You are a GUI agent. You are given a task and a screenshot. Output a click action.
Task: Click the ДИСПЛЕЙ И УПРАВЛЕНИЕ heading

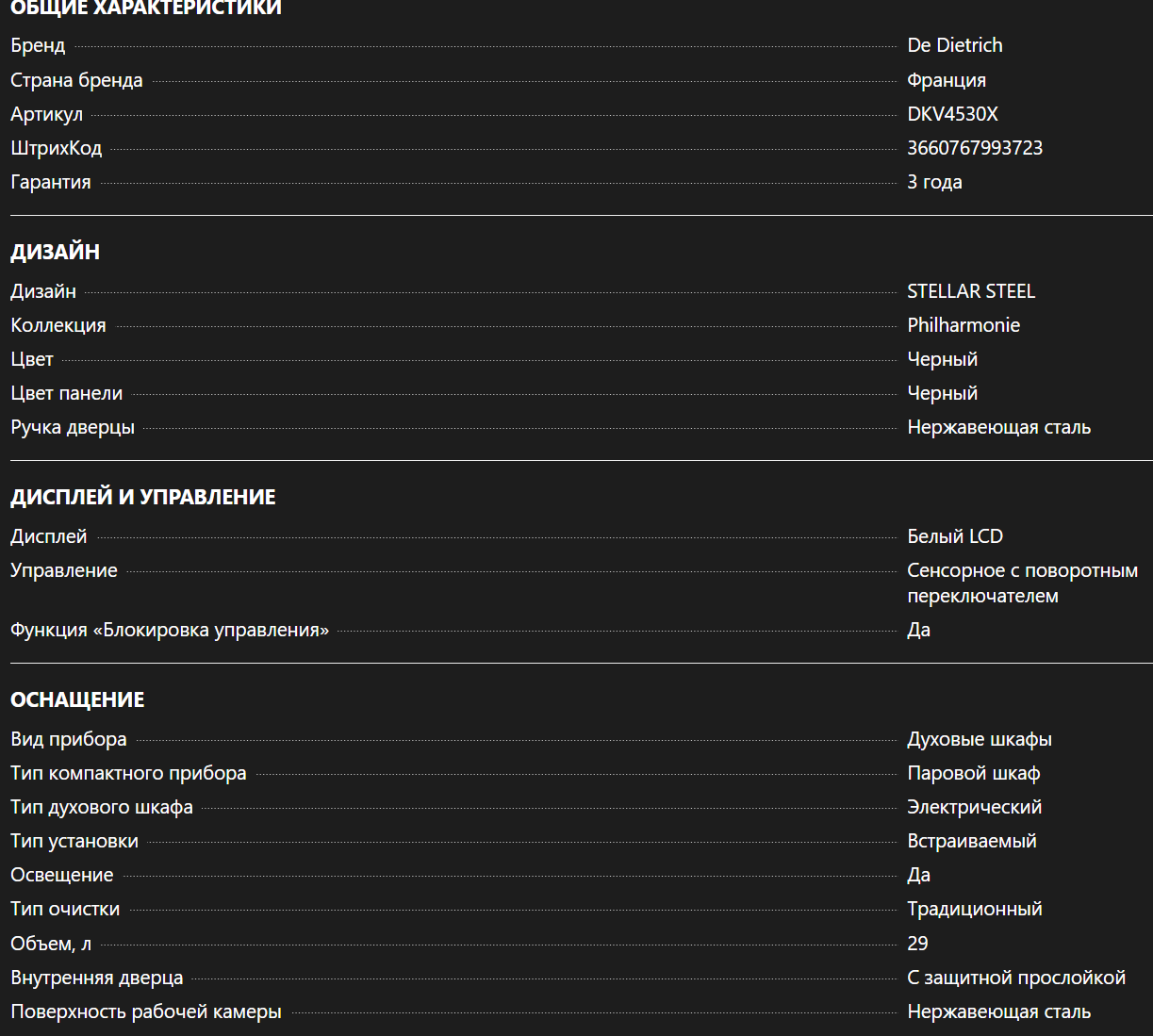pos(142,497)
